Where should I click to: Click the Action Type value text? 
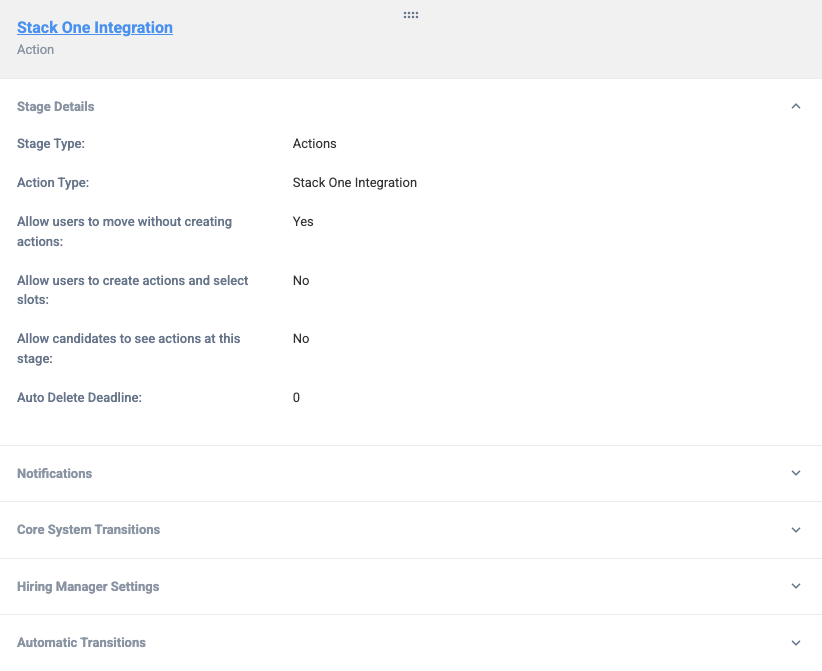point(354,183)
